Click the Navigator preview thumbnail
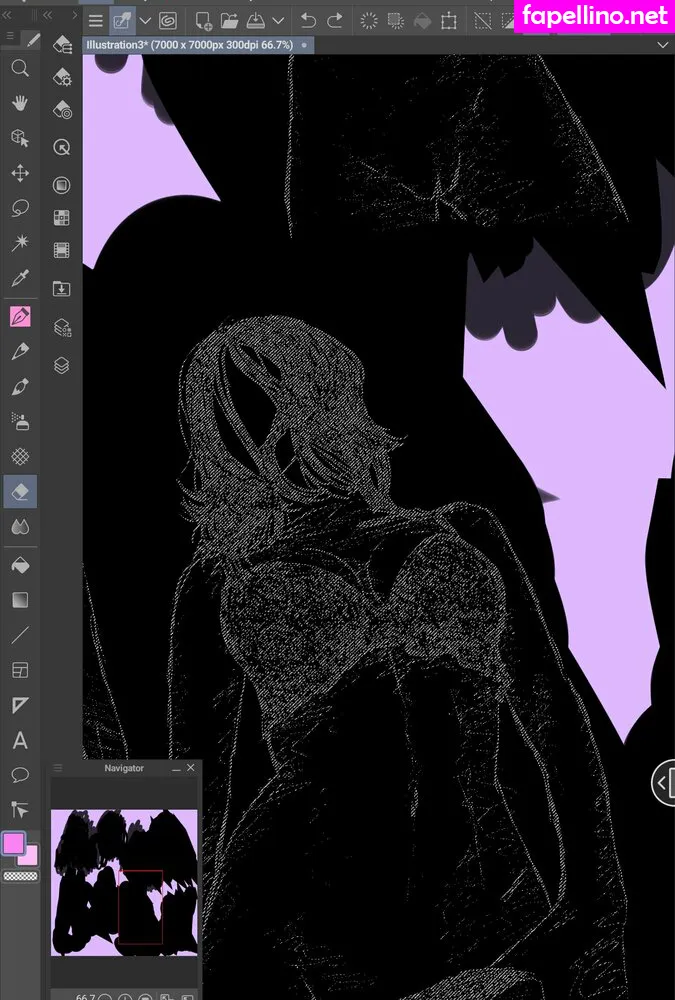The image size is (675, 1000). pos(125,883)
